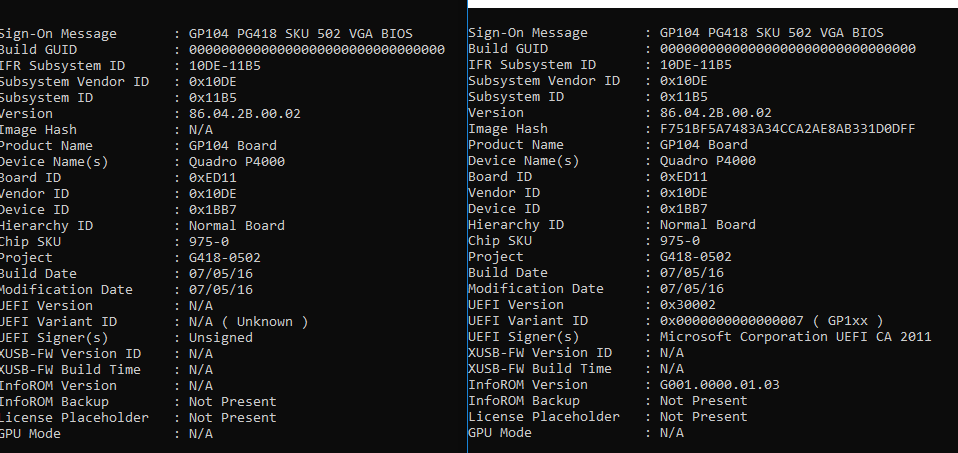The image size is (958, 453).
Task: Click the Build Date 07/05/16 in the left window
Action: point(221,274)
